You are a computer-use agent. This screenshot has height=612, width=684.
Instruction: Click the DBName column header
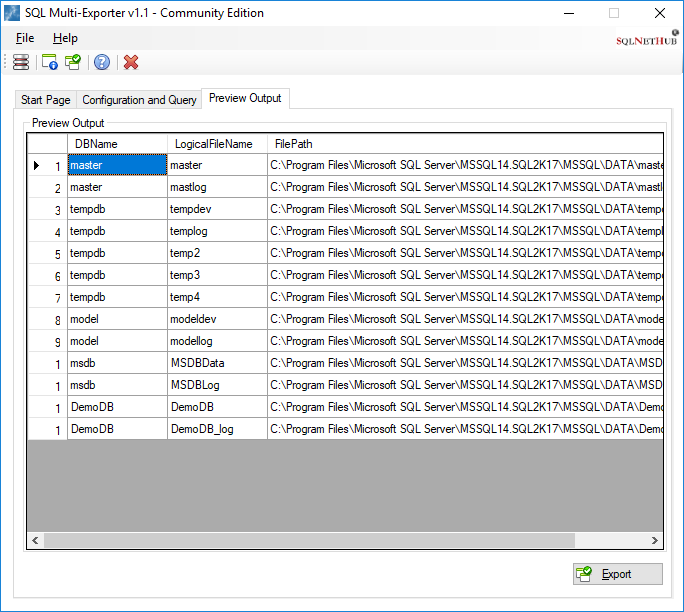[117, 144]
